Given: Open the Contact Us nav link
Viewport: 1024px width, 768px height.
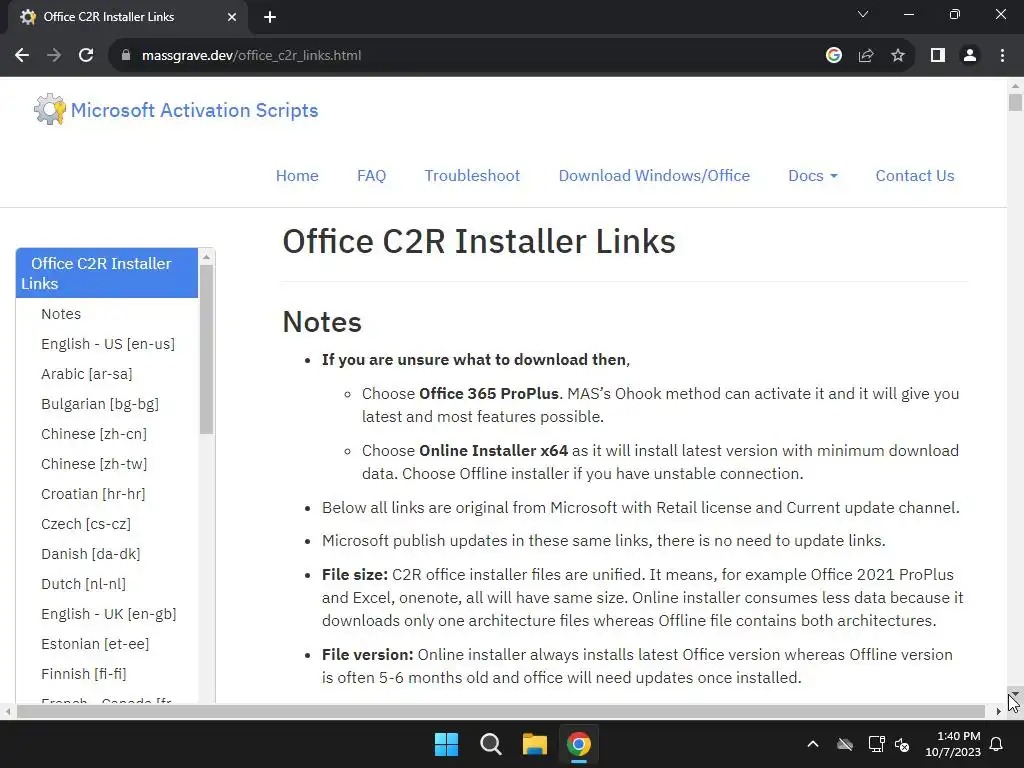Looking at the screenshot, I should pyautogui.click(x=915, y=176).
